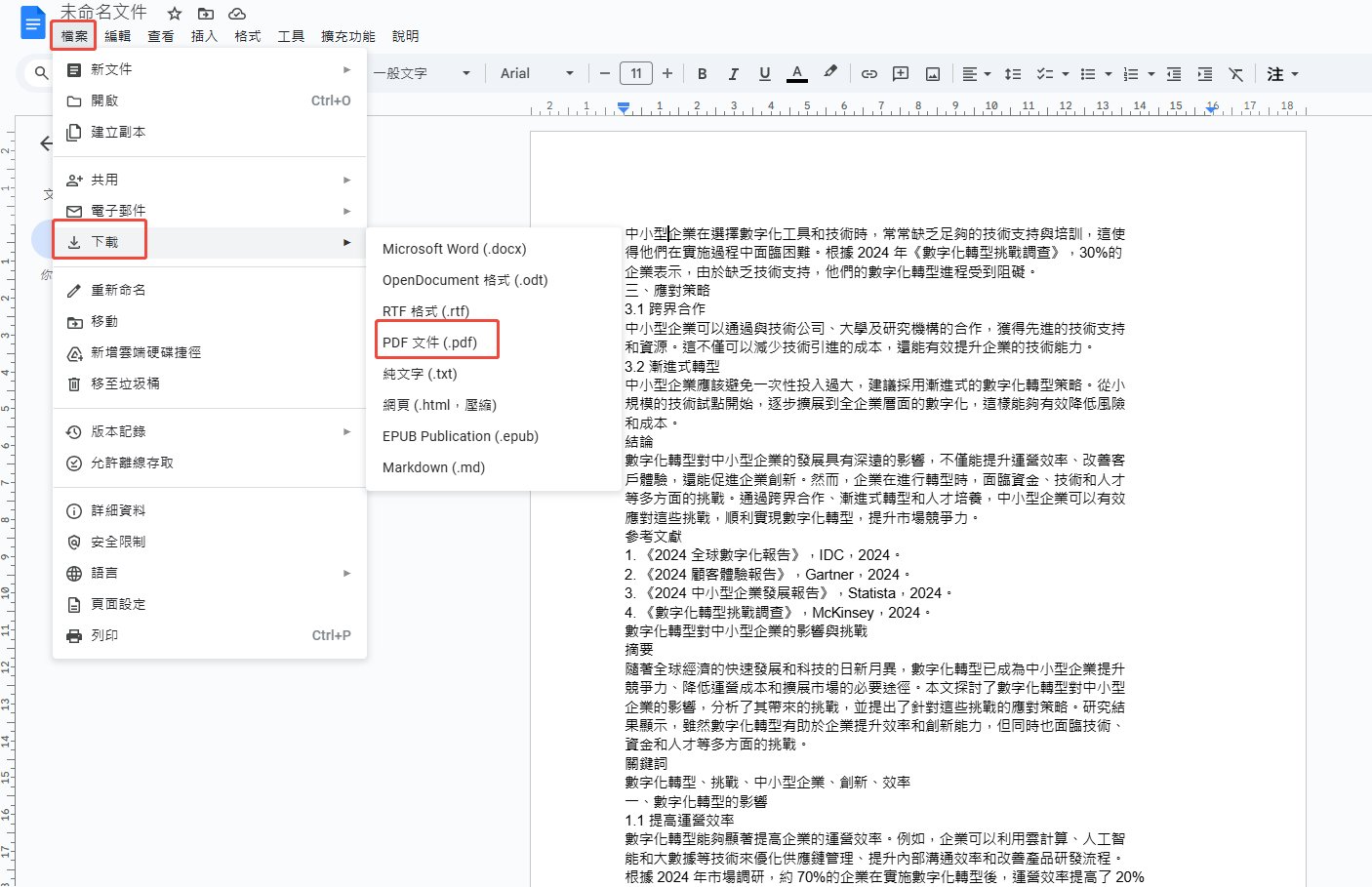Image resolution: width=1372 pixels, height=887 pixels.
Task: Download as PDF 文件 (.pdf)
Action: (x=494, y=343)
